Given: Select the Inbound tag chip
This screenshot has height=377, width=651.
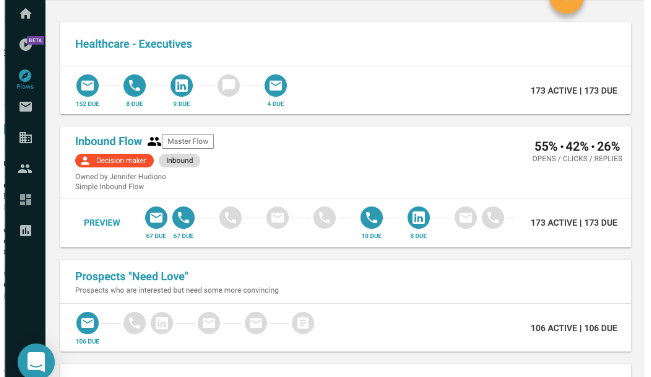Looking at the screenshot, I should [x=179, y=160].
